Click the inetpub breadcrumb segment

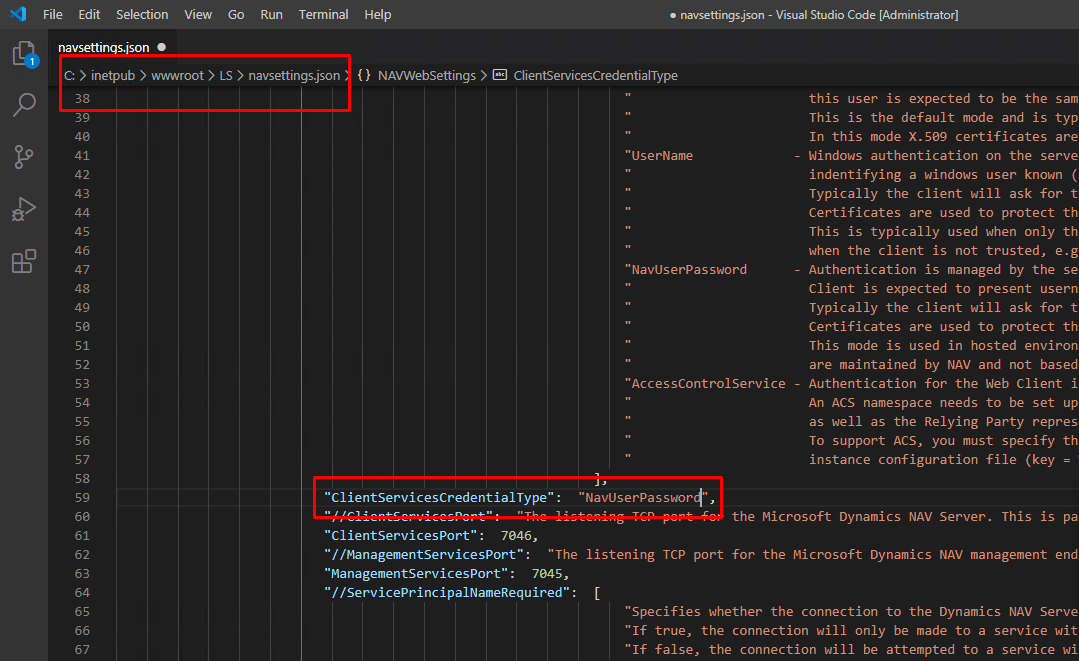coord(113,76)
